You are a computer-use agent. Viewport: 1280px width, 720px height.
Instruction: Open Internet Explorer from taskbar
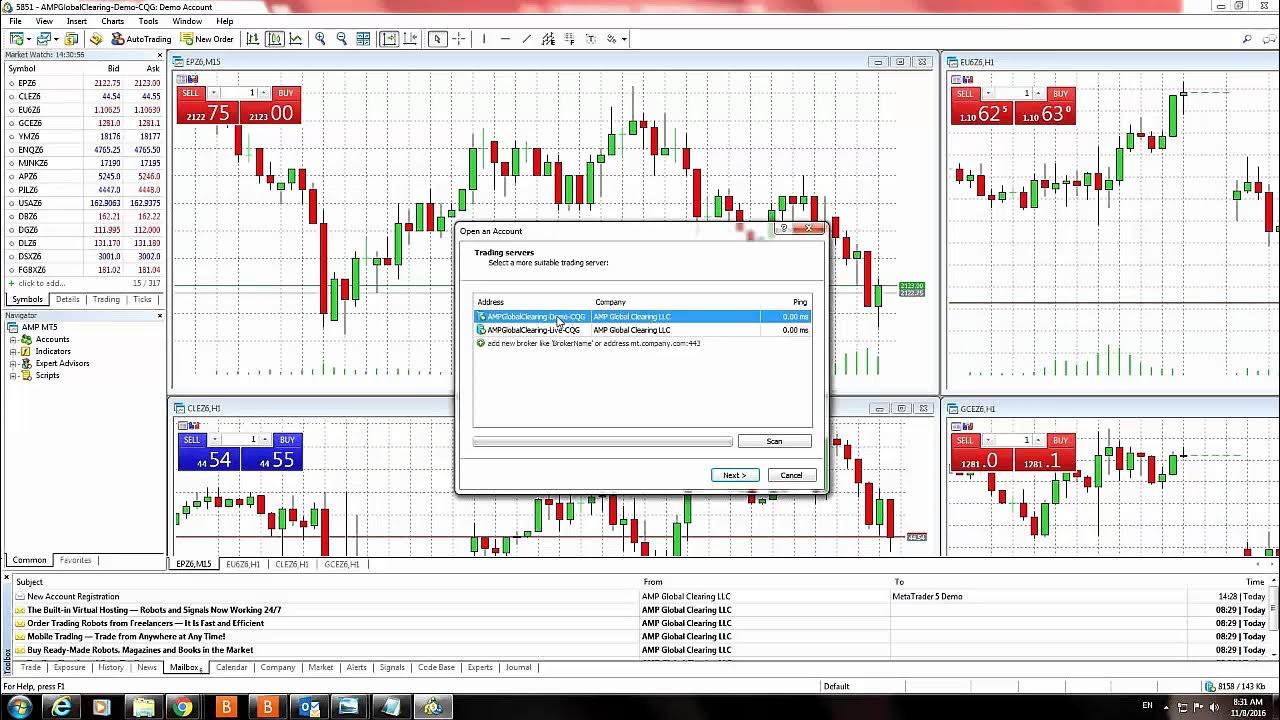tap(61, 707)
